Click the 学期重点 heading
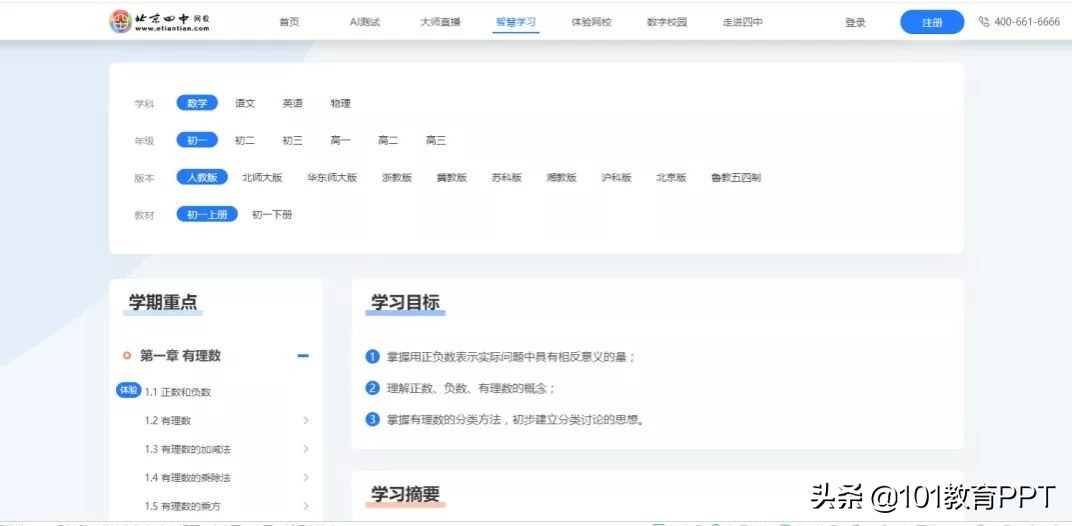The height and width of the screenshot is (526, 1072). [x=163, y=302]
